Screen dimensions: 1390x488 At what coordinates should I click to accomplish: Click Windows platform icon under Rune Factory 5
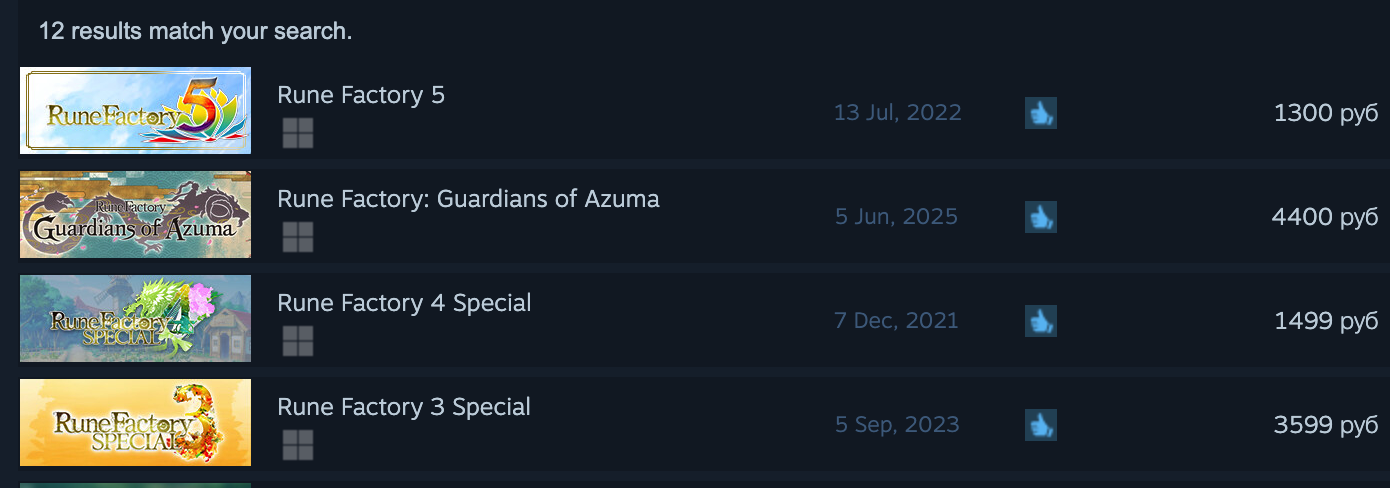click(298, 133)
